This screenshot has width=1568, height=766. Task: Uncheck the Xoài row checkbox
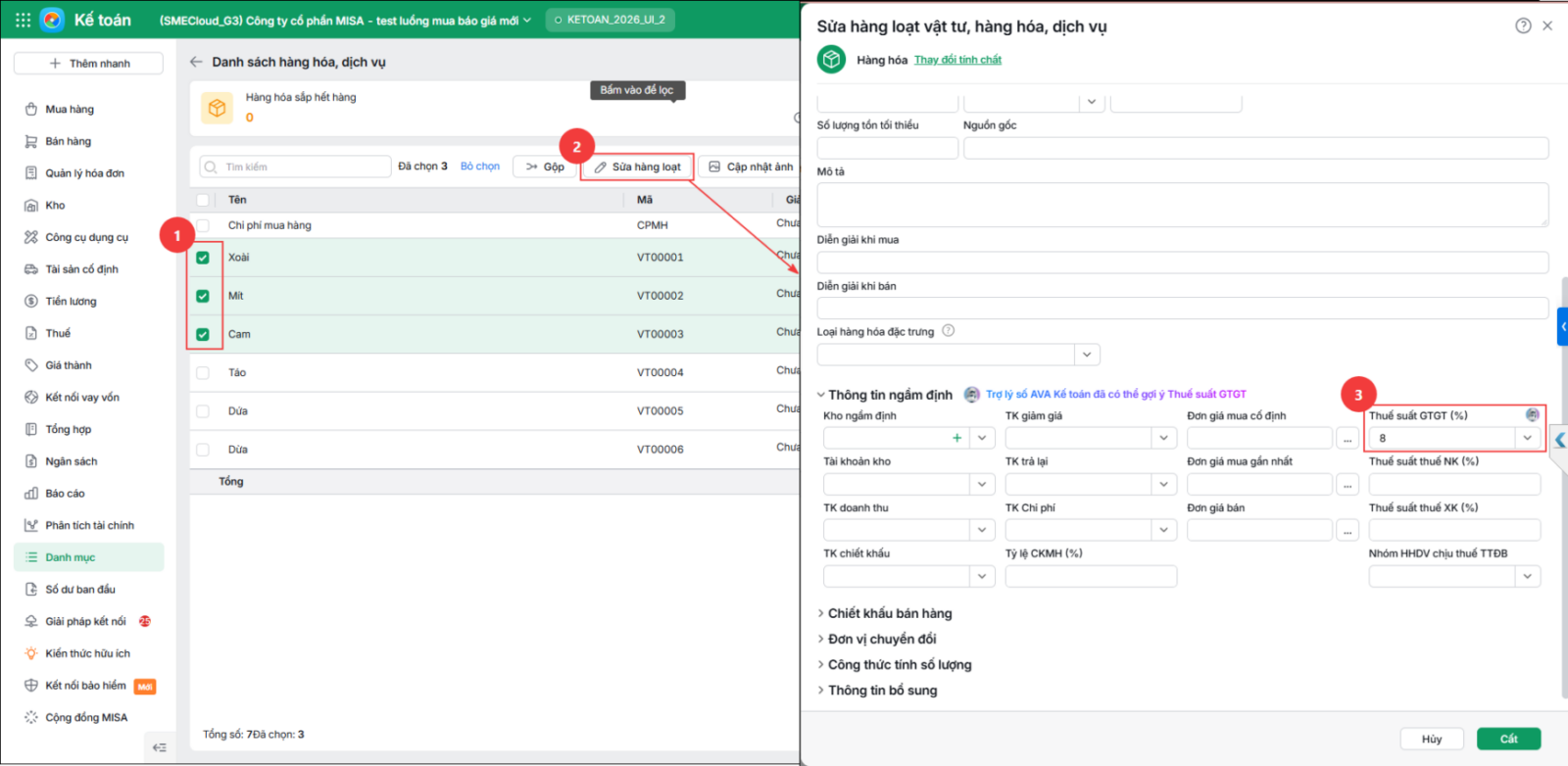pyautogui.click(x=203, y=258)
